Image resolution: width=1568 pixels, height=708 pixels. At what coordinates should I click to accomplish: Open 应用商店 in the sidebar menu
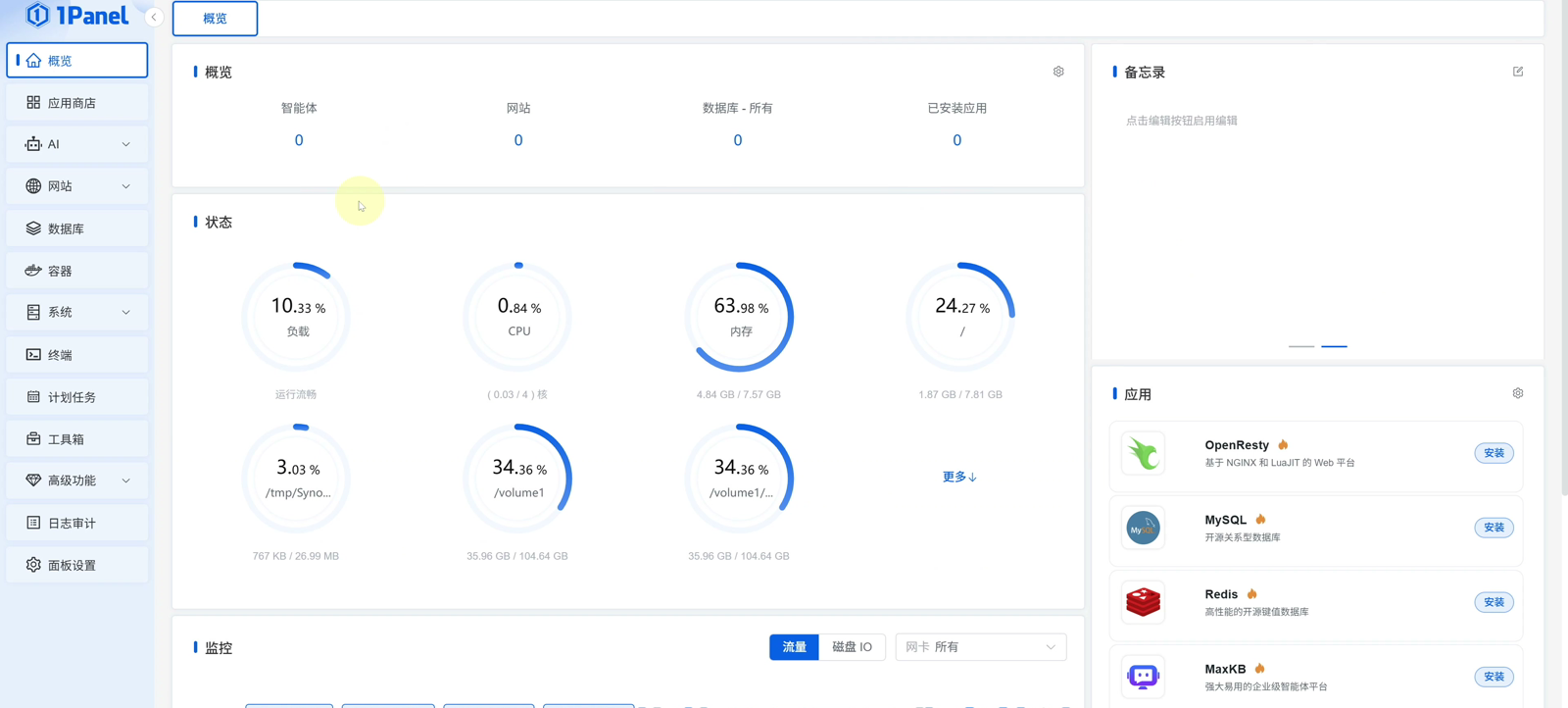pyautogui.click(x=77, y=102)
